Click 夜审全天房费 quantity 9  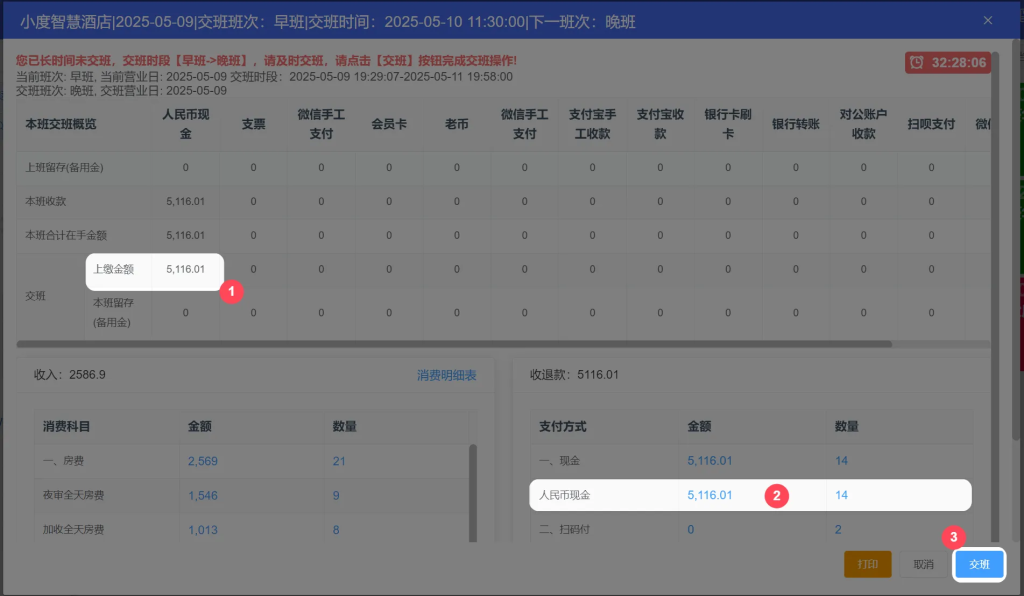[x=337, y=495]
